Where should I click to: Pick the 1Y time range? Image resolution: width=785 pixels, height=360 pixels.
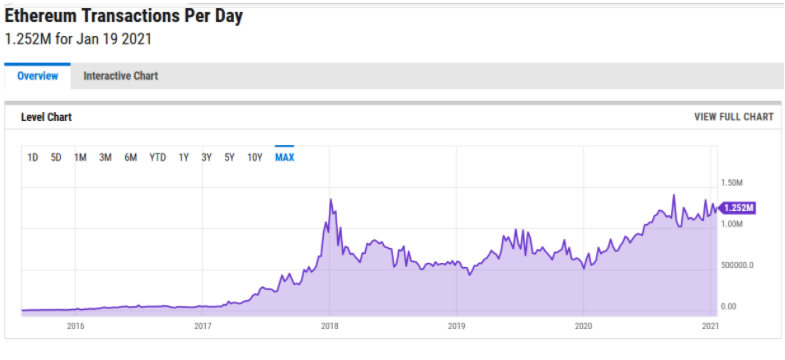pos(184,157)
